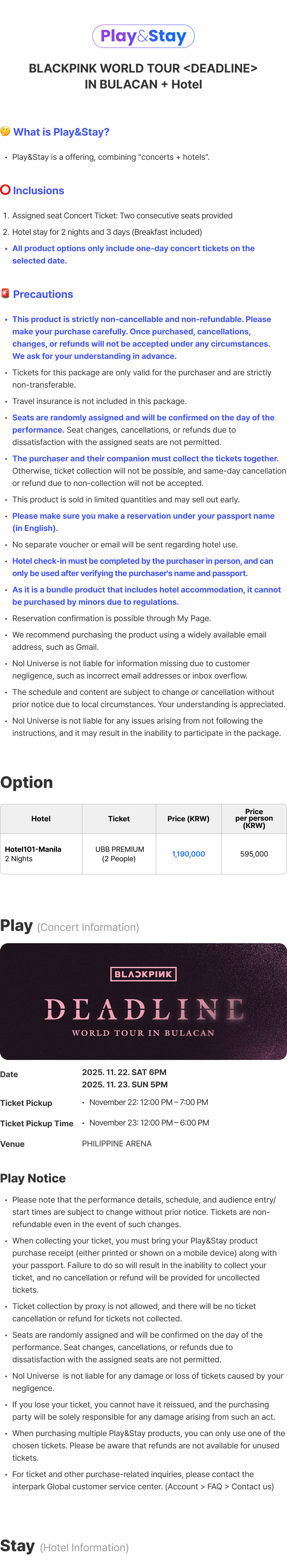Click the Stay (Hotel Information) heading
This screenshot has height=1568, width=287.
(65, 1547)
